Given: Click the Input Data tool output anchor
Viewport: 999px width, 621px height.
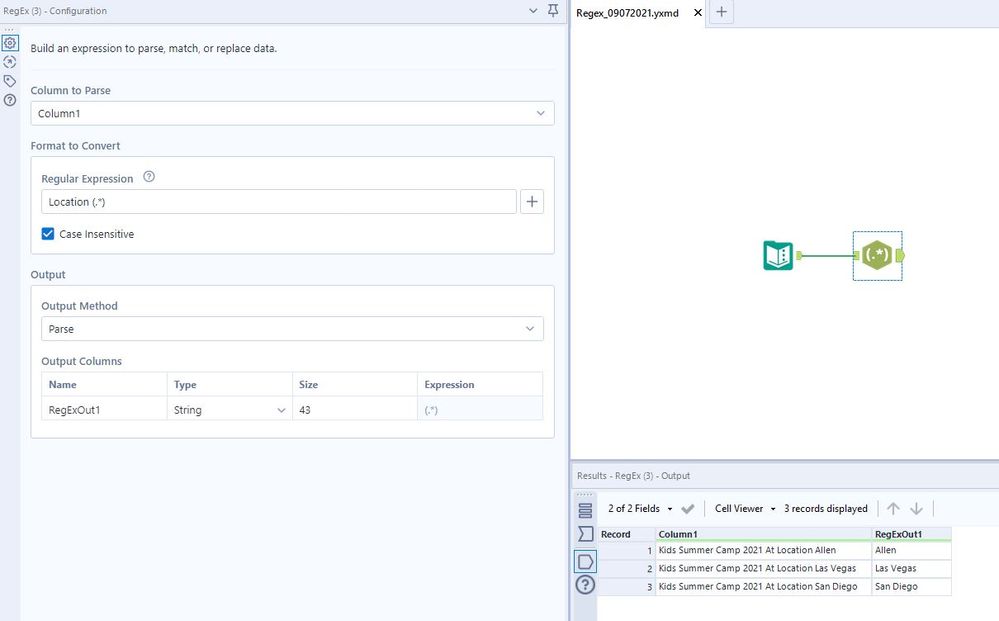Looking at the screenshot, I should (x=798, y=255).
